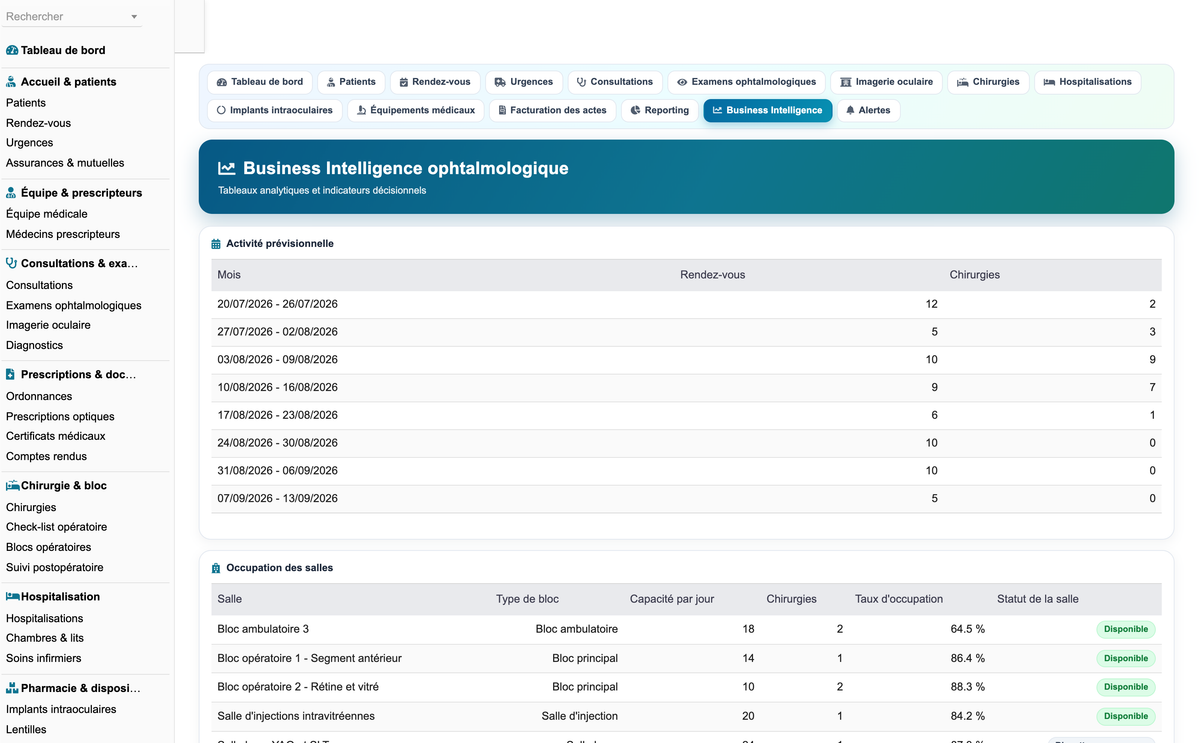This screenshot has width=1200, height=743.
Task: Click Bloc ambulatoire 3 room name
Action: click(263, 629)
